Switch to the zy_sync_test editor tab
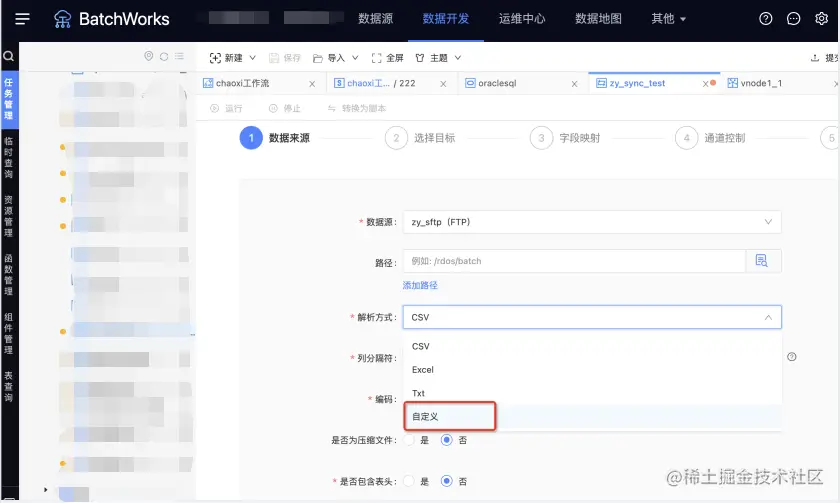This screenshot has height=503, width=840. click(x=638, y=84)
